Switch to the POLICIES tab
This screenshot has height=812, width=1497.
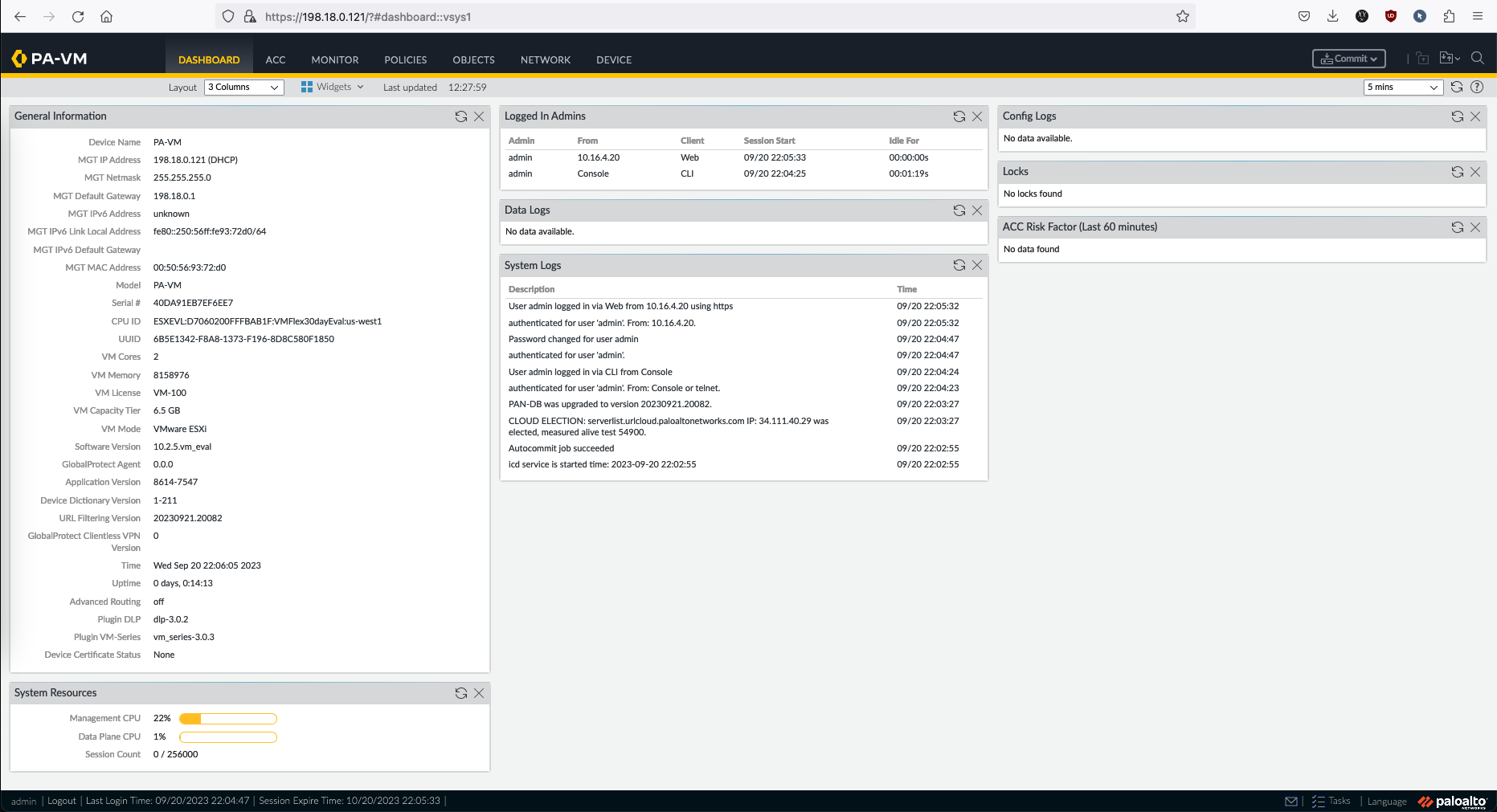(405, 59)
